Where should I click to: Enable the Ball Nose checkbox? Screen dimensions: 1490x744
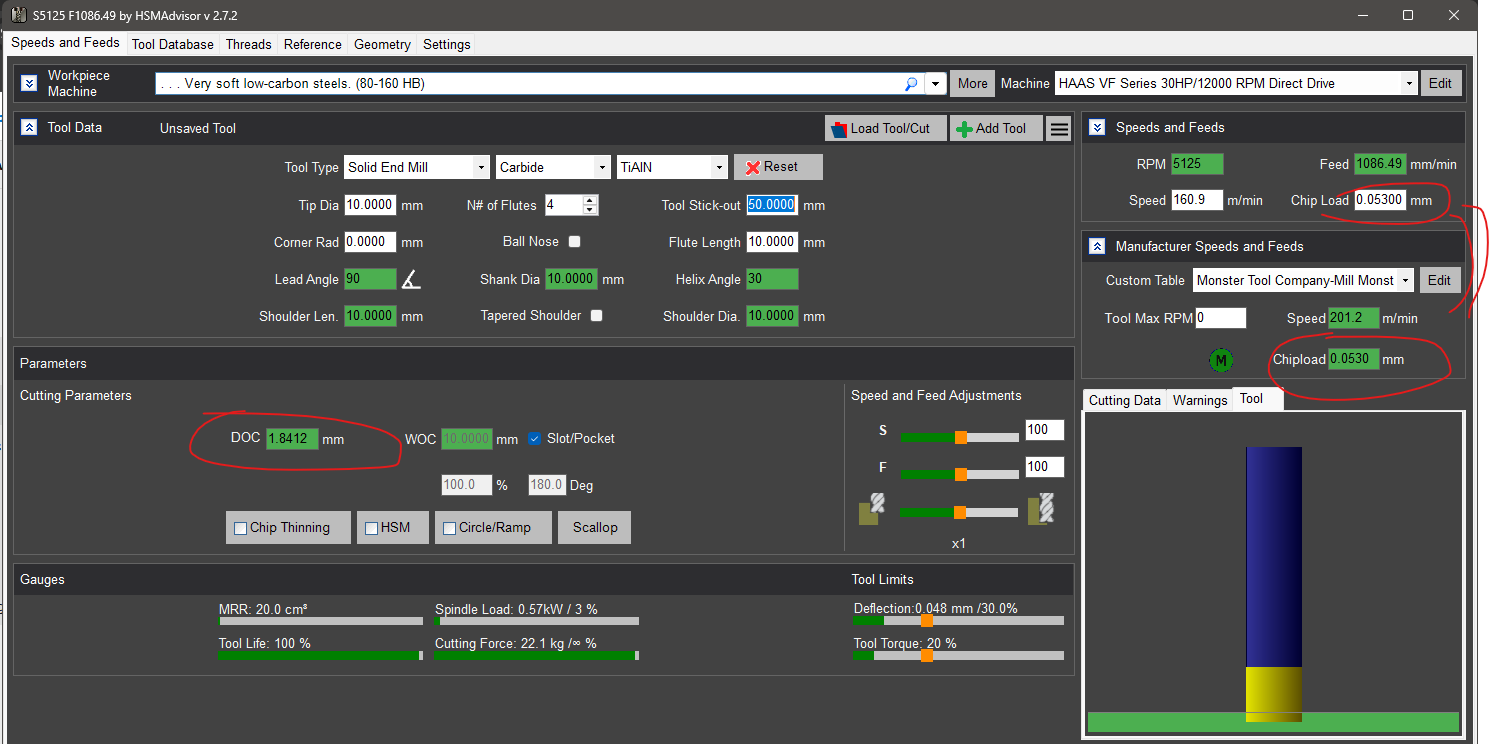(x=574, y=242)
